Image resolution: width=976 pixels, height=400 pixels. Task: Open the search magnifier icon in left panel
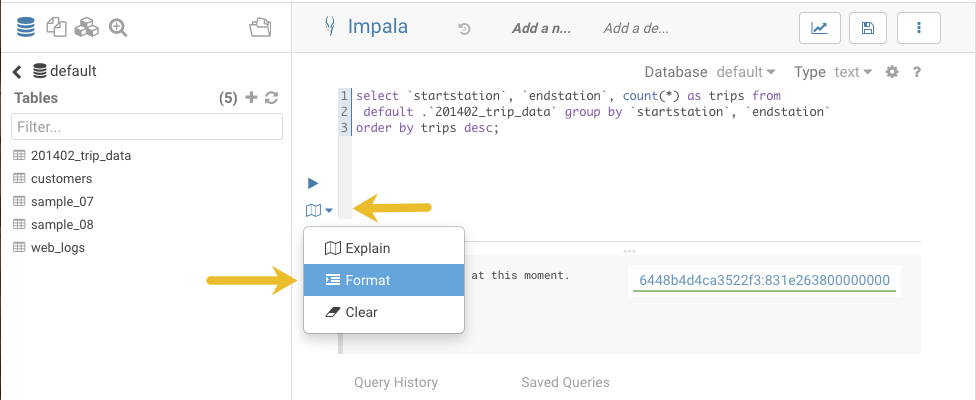118,28
